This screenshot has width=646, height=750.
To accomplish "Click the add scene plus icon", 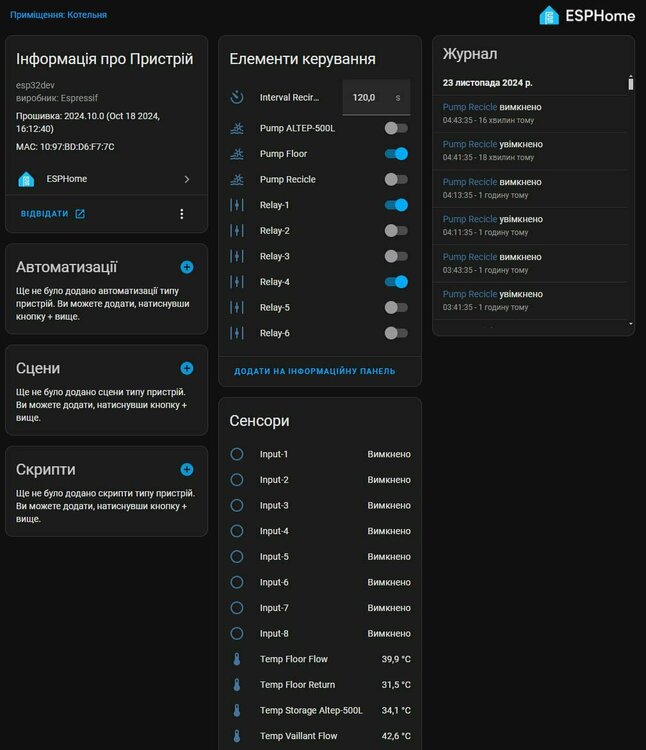I will tap(187, 368).
